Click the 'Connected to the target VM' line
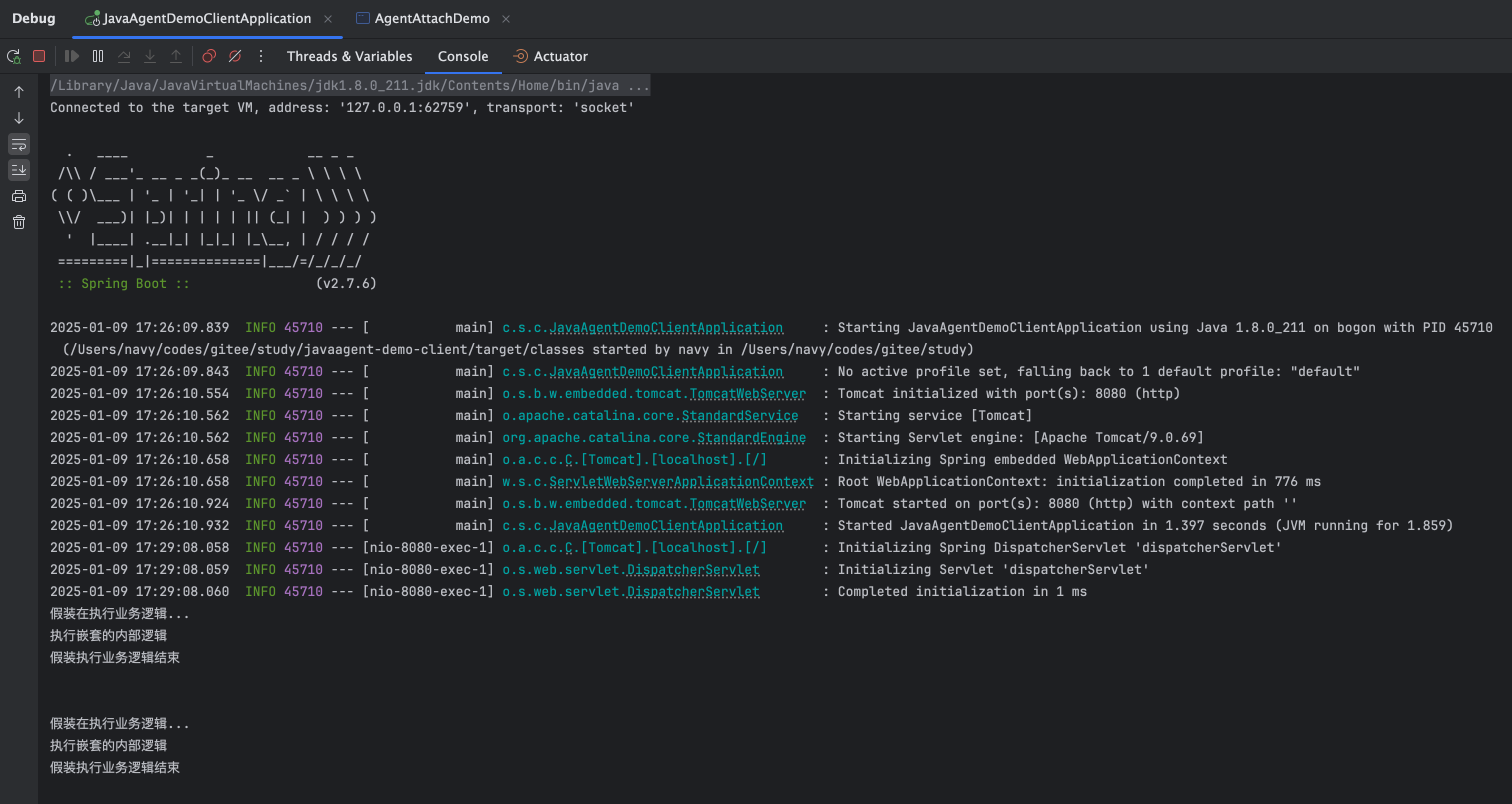Screen dimensions: 1512x804 click(x=342, y=107)
